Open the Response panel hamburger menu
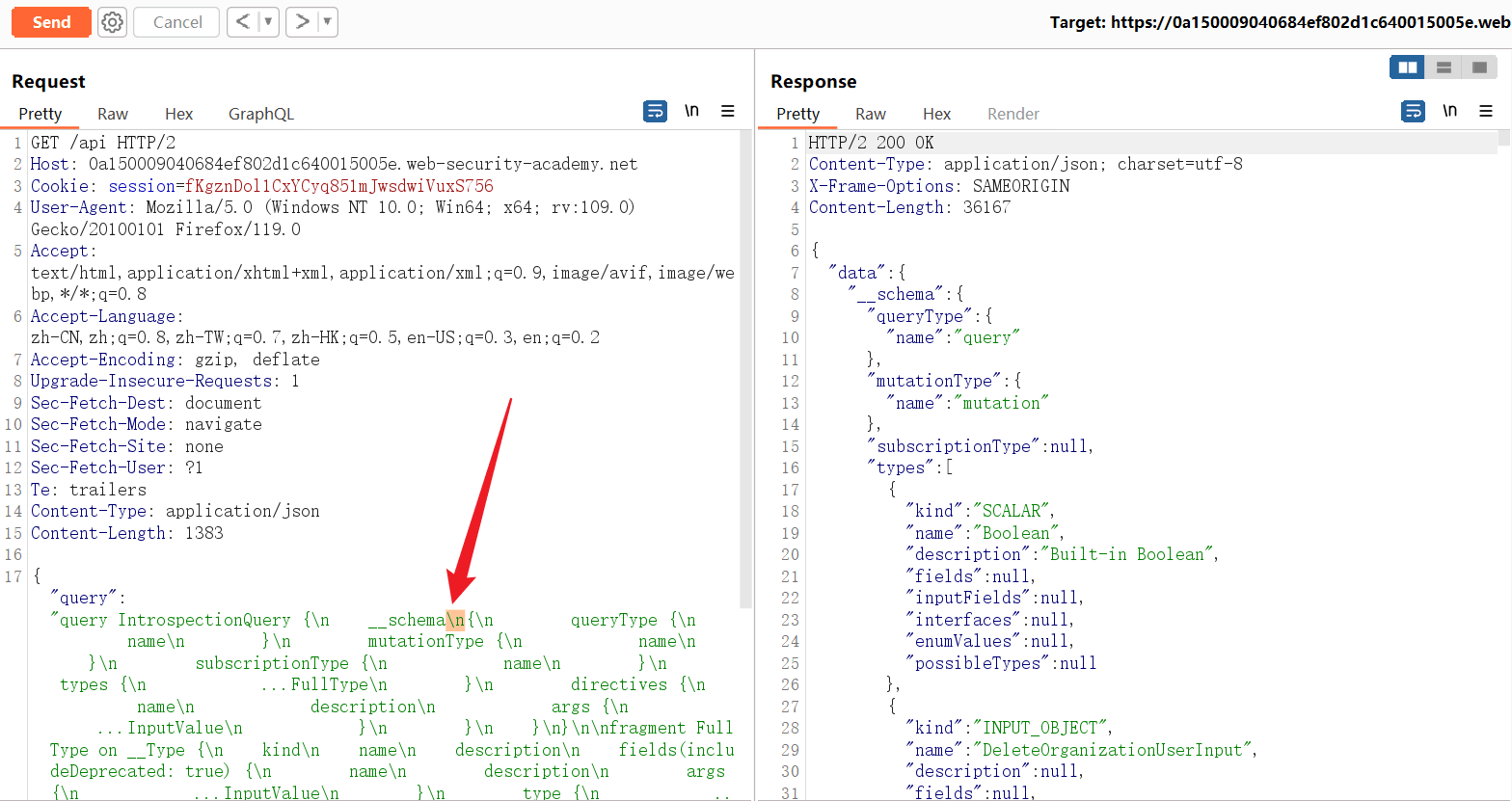1512x801 pixels. pyautogui.click(x=1486, y=112)
